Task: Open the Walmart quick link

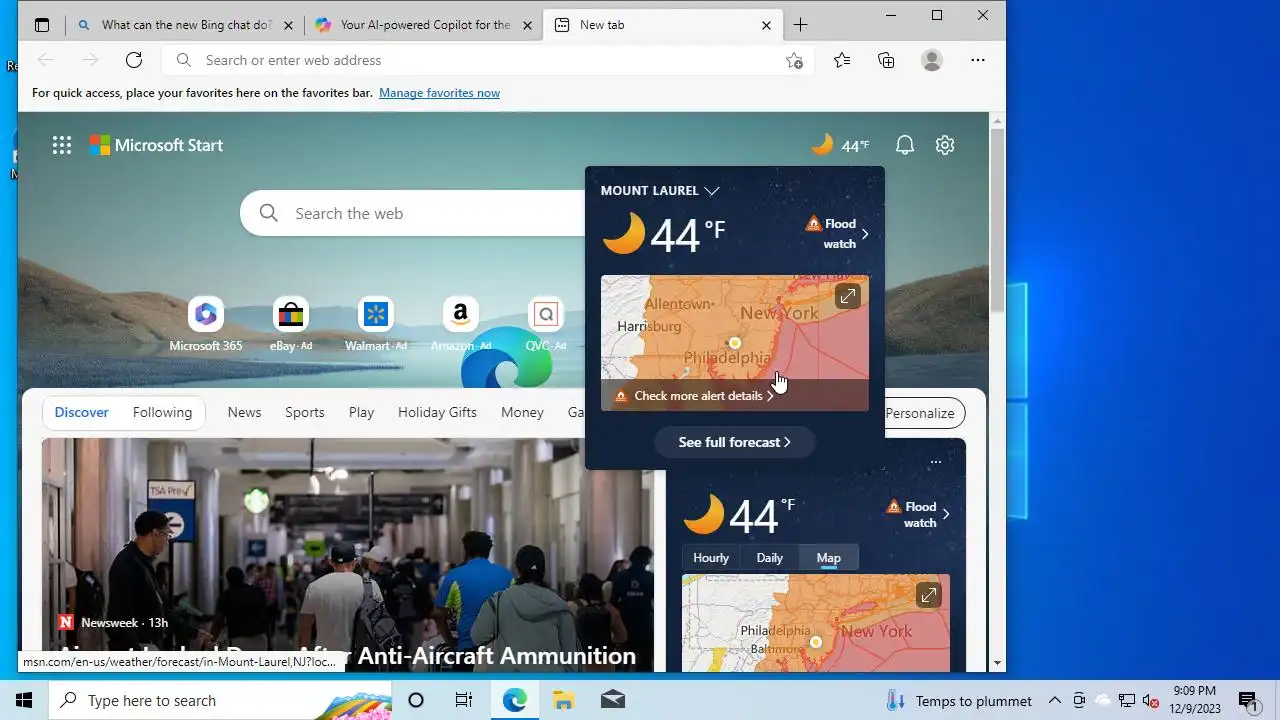Action: 376,325
